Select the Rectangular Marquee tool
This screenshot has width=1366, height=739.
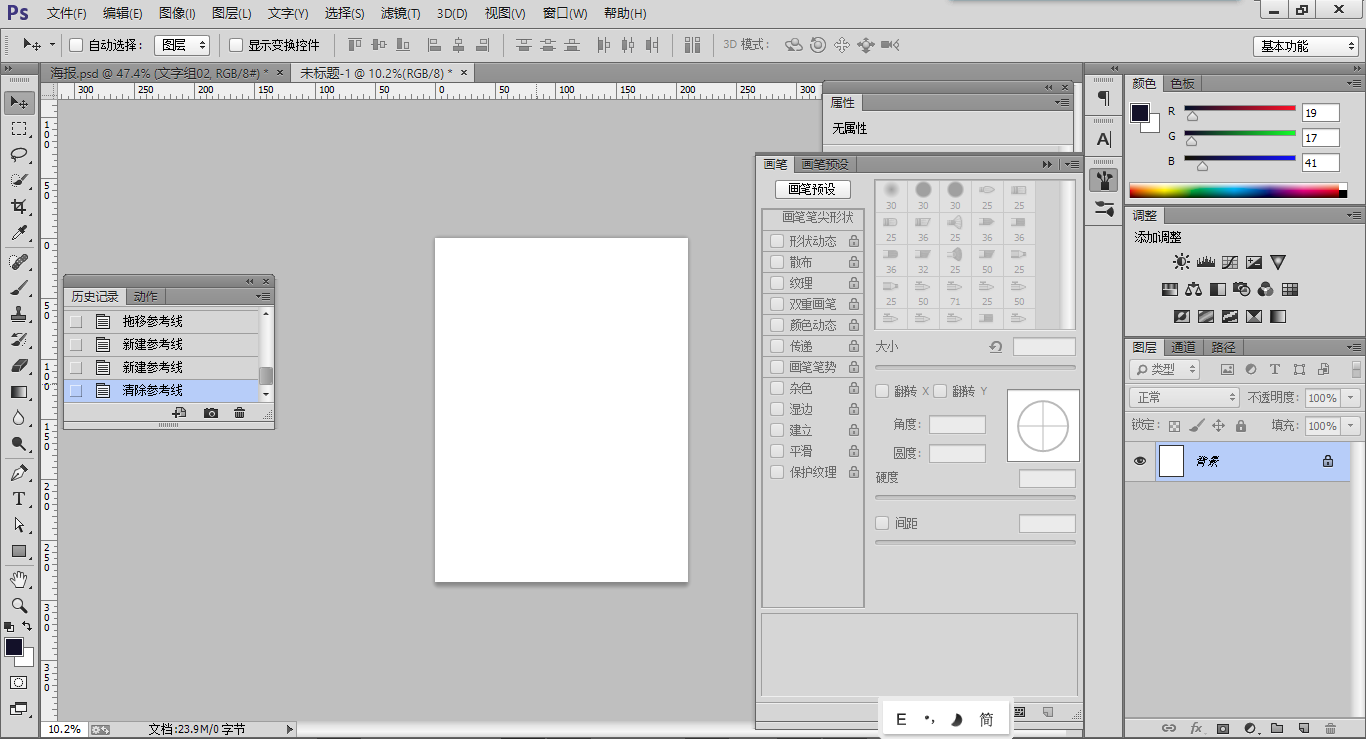coord(19,129)
